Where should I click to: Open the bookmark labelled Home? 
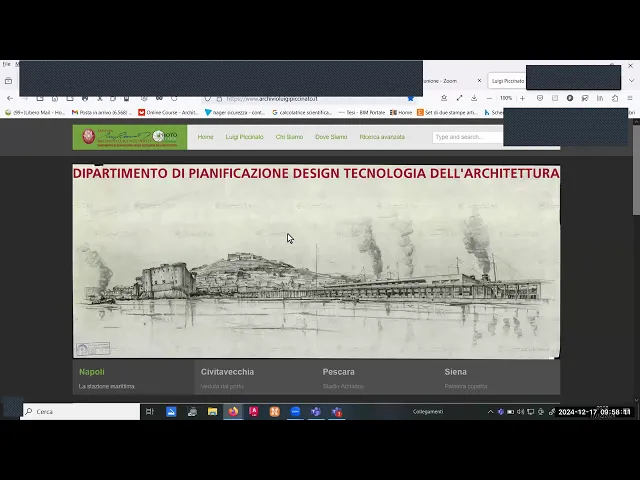tap(401, 112)
